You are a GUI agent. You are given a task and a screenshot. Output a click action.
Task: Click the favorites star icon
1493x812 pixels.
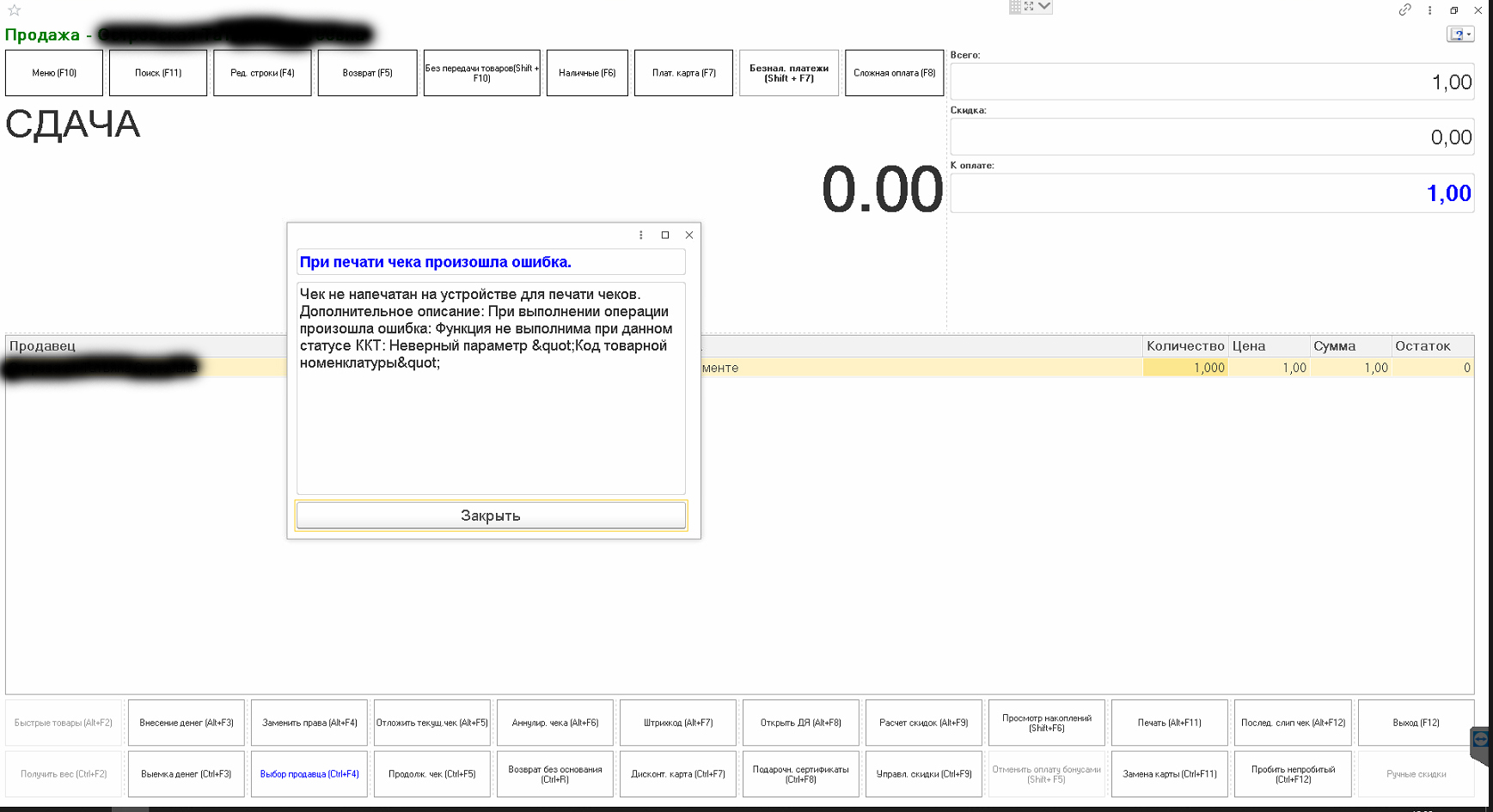[14, 10]
